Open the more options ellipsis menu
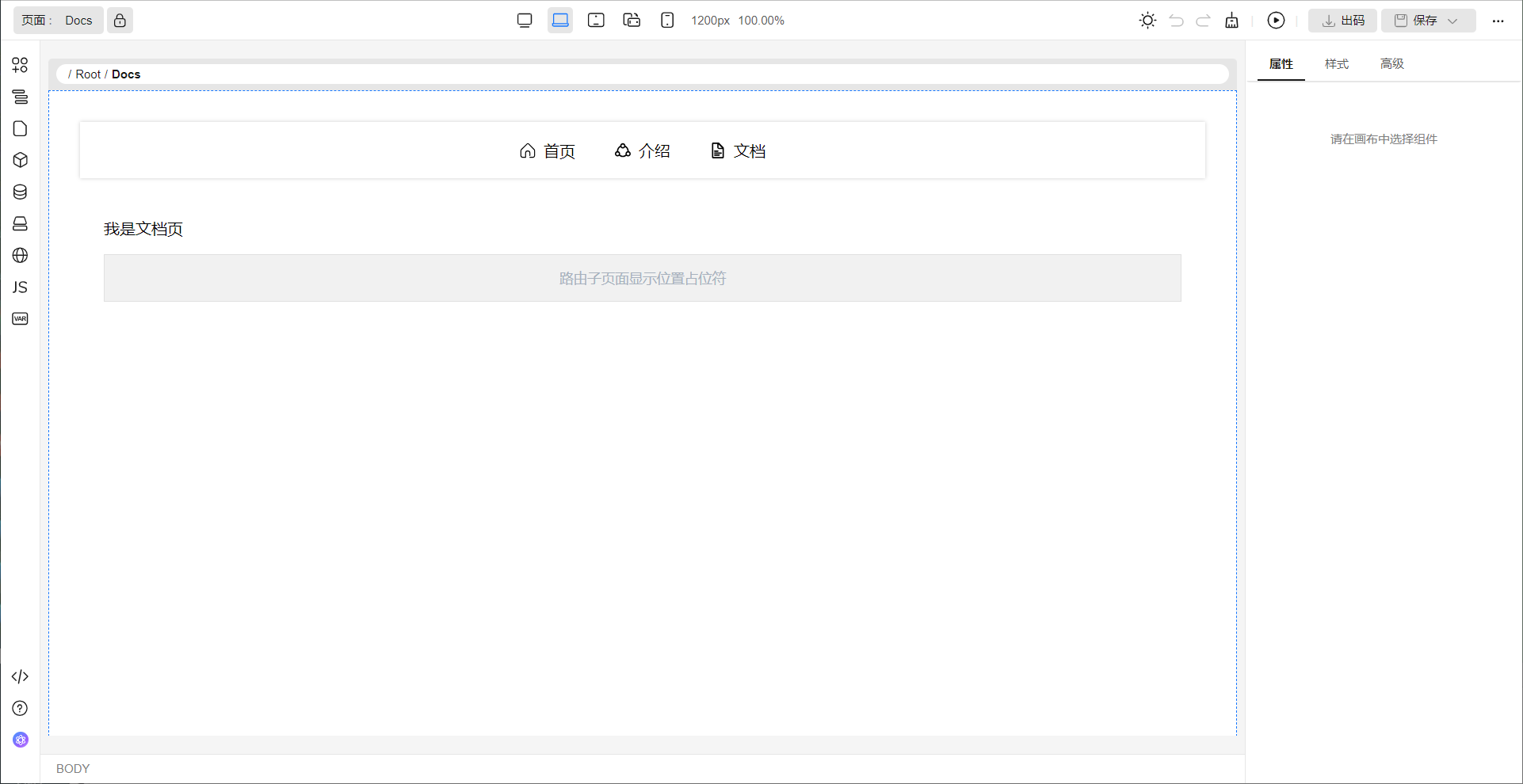 1498,21
